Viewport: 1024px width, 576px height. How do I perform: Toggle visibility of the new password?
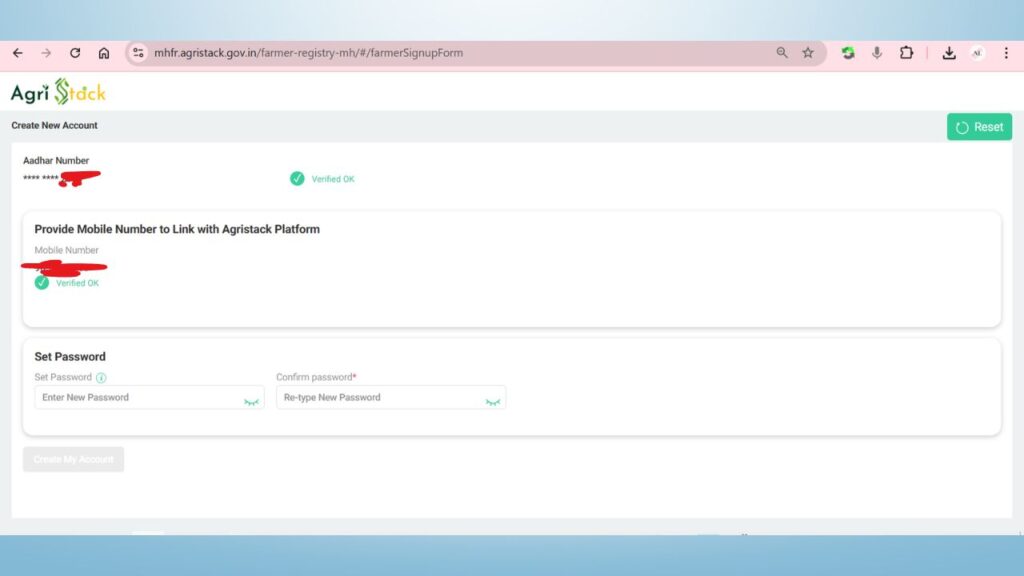pos(251,402)
